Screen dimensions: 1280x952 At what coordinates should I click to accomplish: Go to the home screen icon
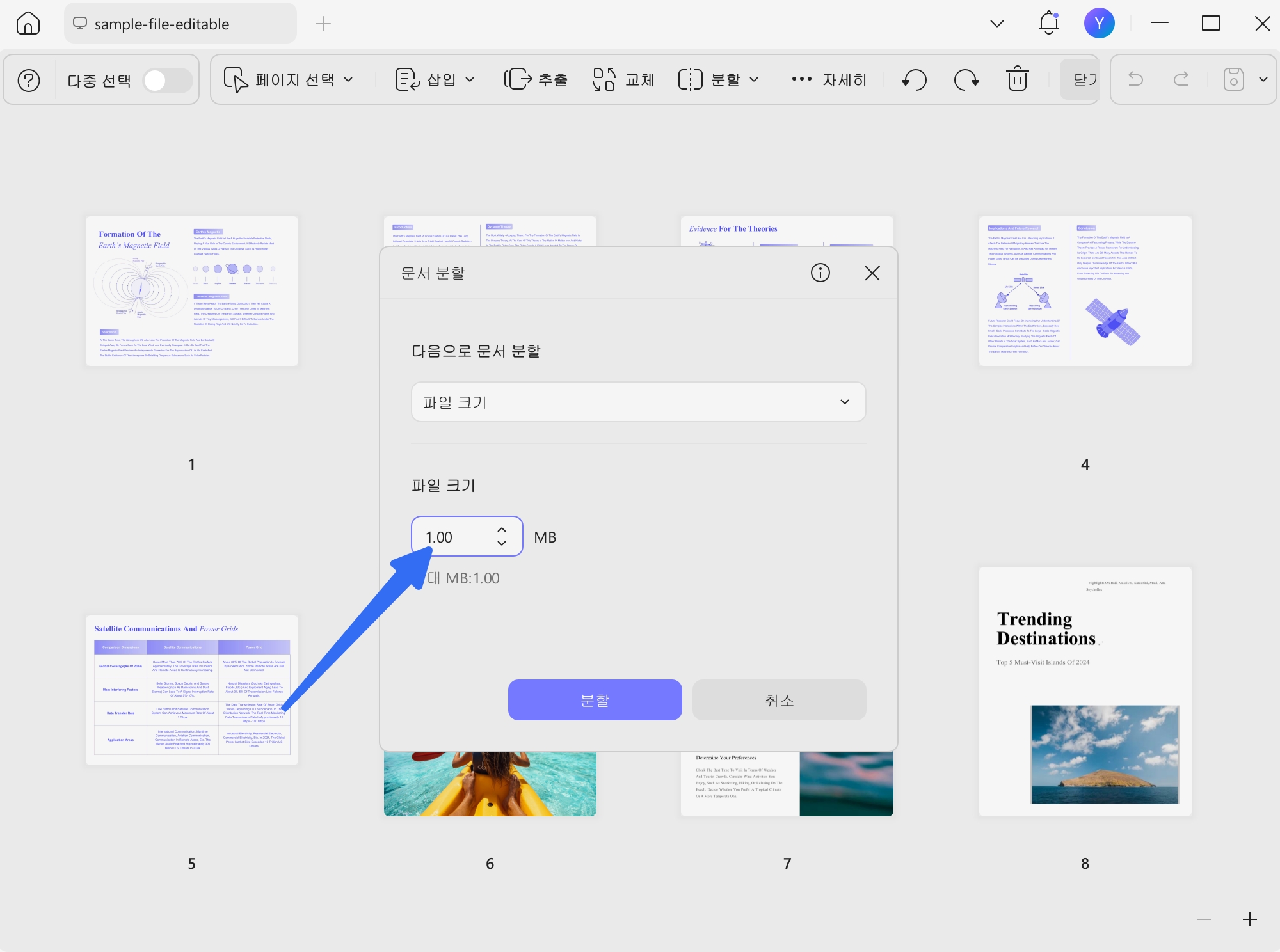click(28, 24)
